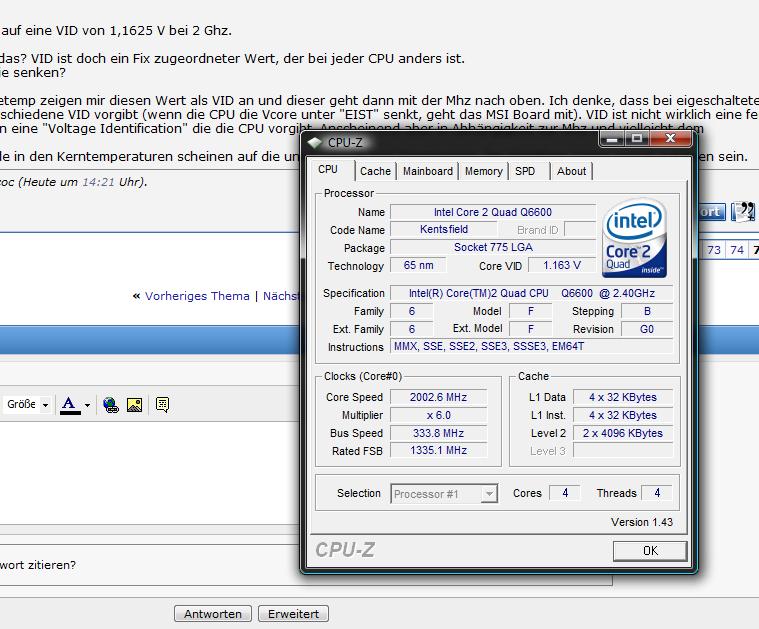Minimize the CPU-Z window
Image resolution: width=759 pixels, height=629 pixels.
612,139
